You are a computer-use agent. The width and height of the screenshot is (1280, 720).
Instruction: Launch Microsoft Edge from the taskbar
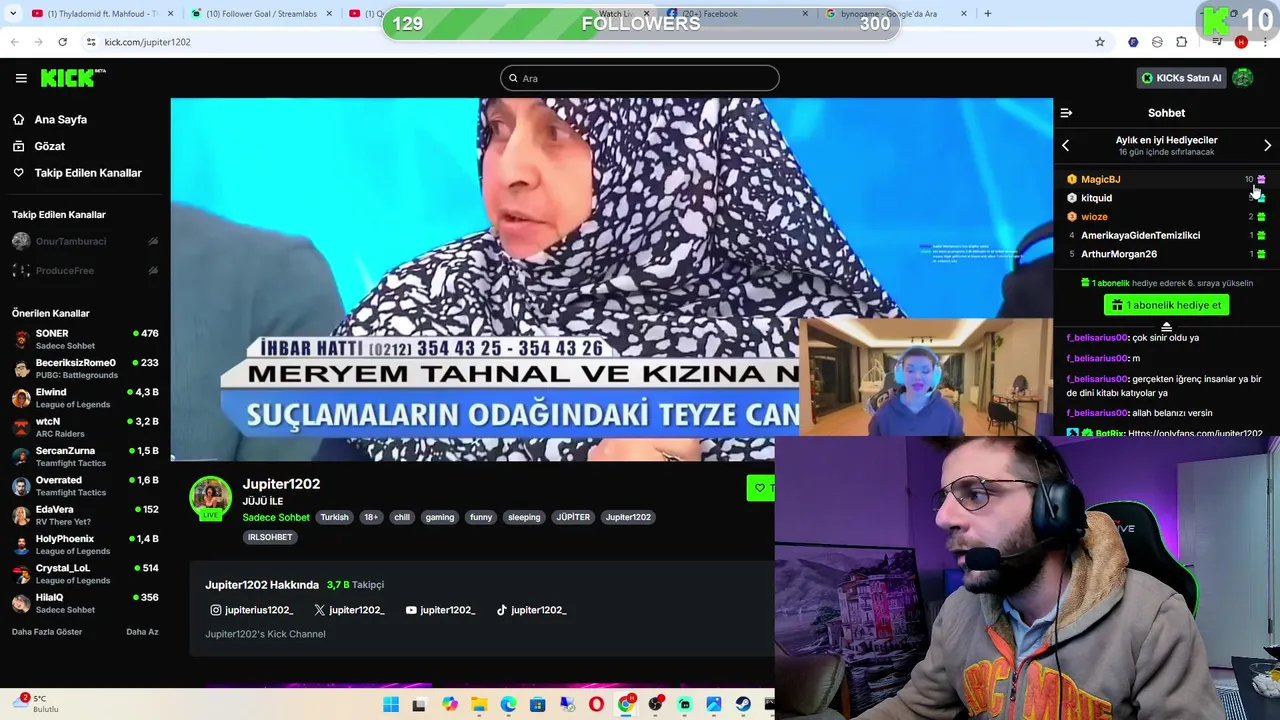tap(508, 705)
